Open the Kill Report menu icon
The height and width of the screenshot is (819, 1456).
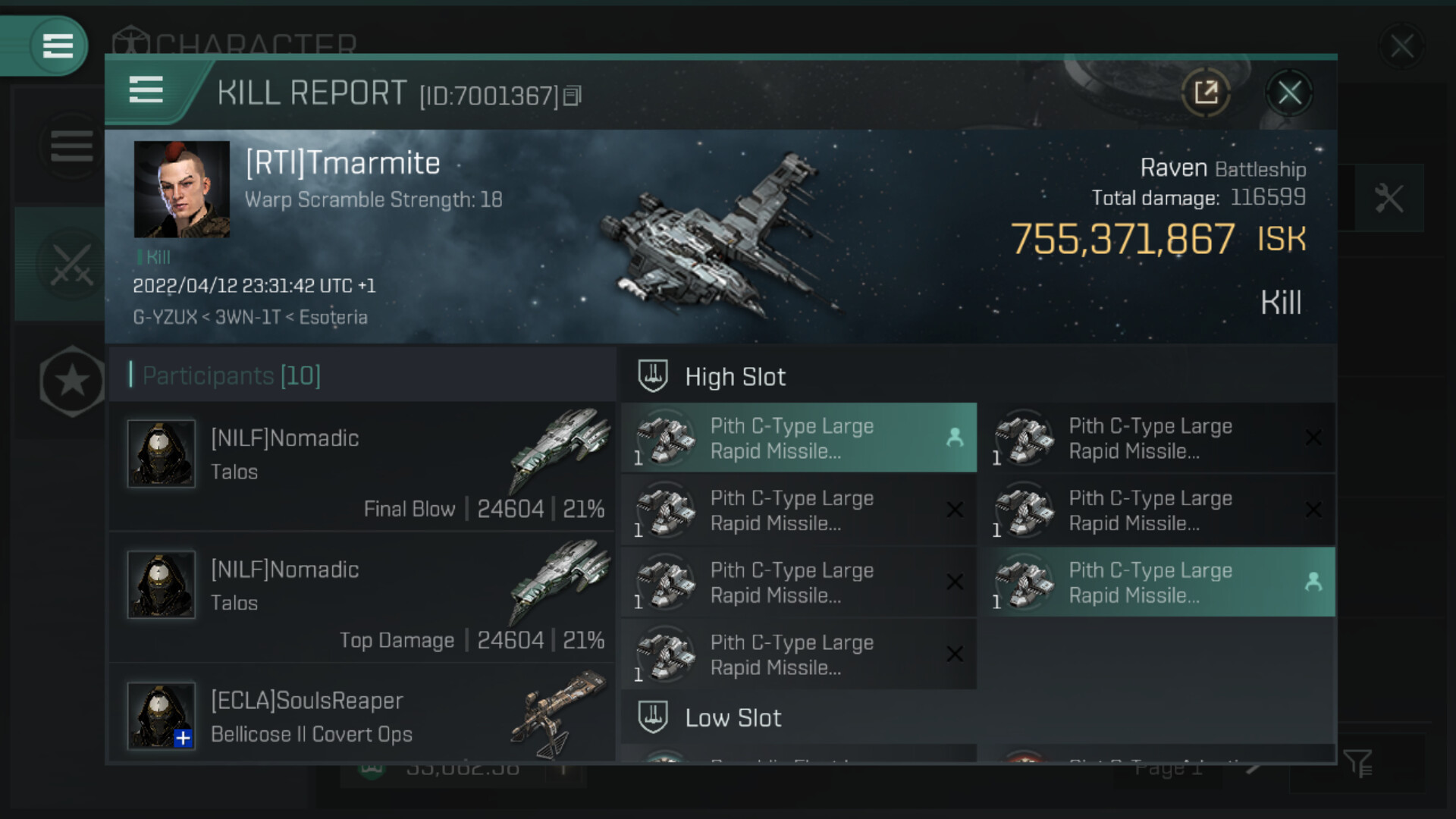pos(146,89)
